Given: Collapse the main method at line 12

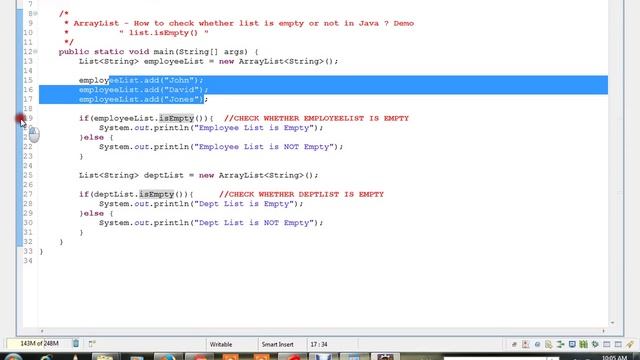Looking at the screenshot, I should (36, 51).
